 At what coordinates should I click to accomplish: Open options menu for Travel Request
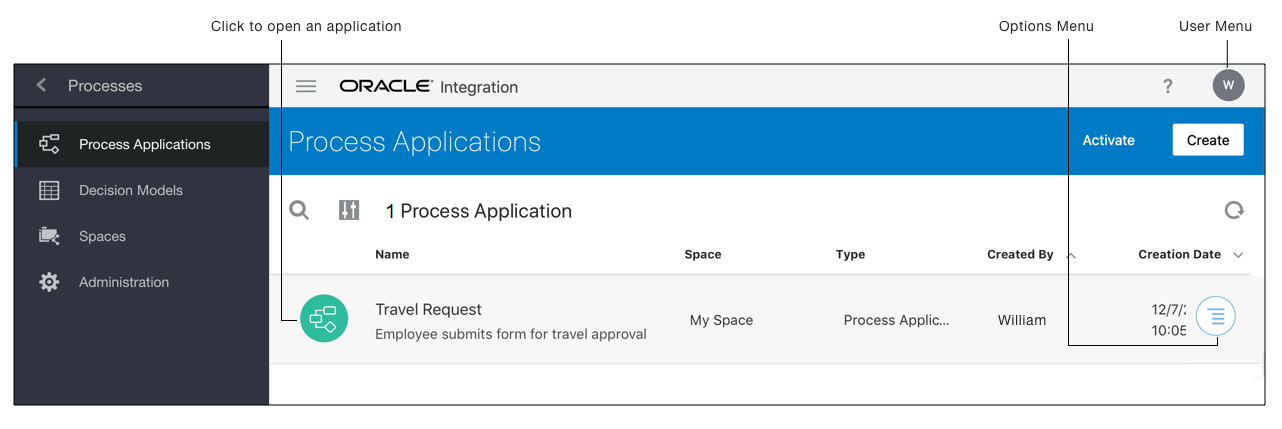coord(1216,317)
